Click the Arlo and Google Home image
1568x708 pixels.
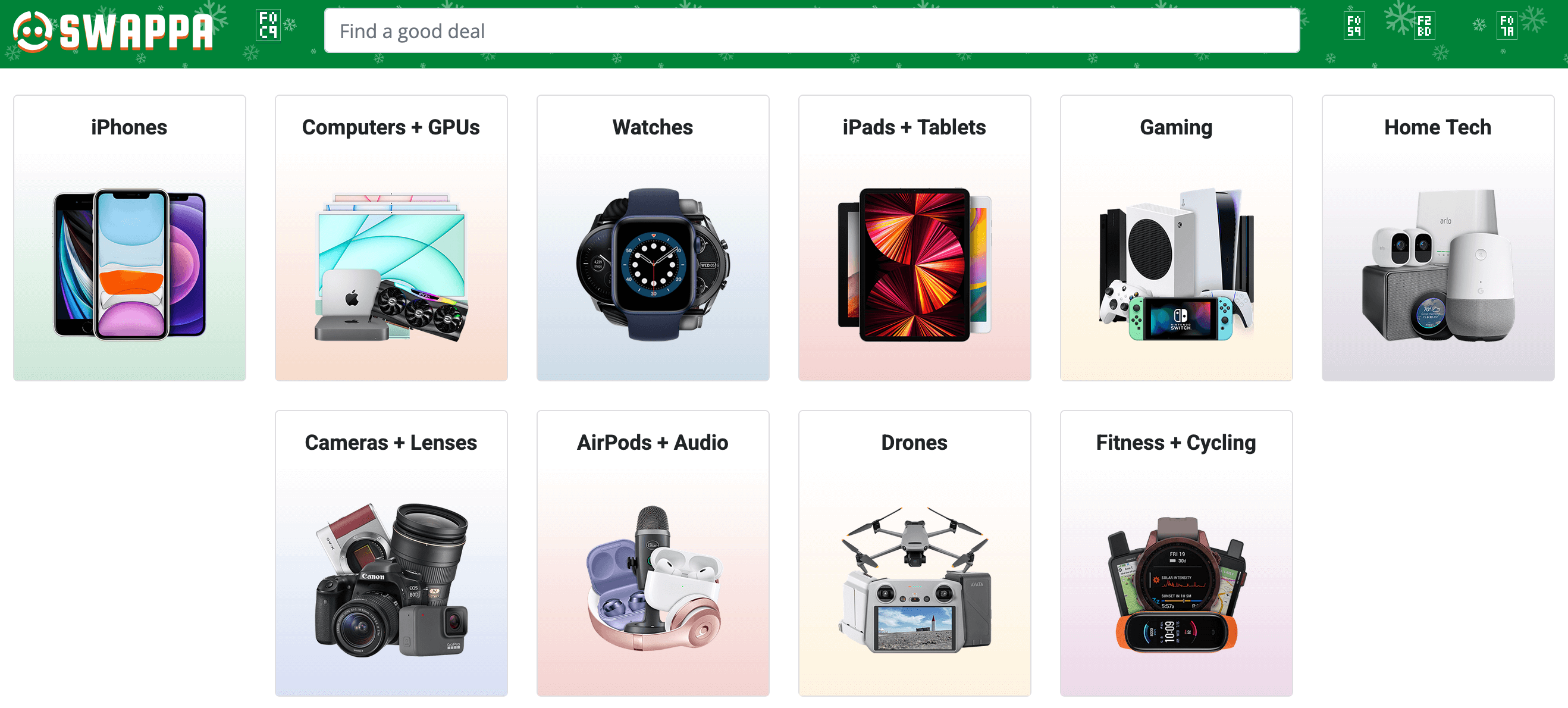tap(1438, 264)
